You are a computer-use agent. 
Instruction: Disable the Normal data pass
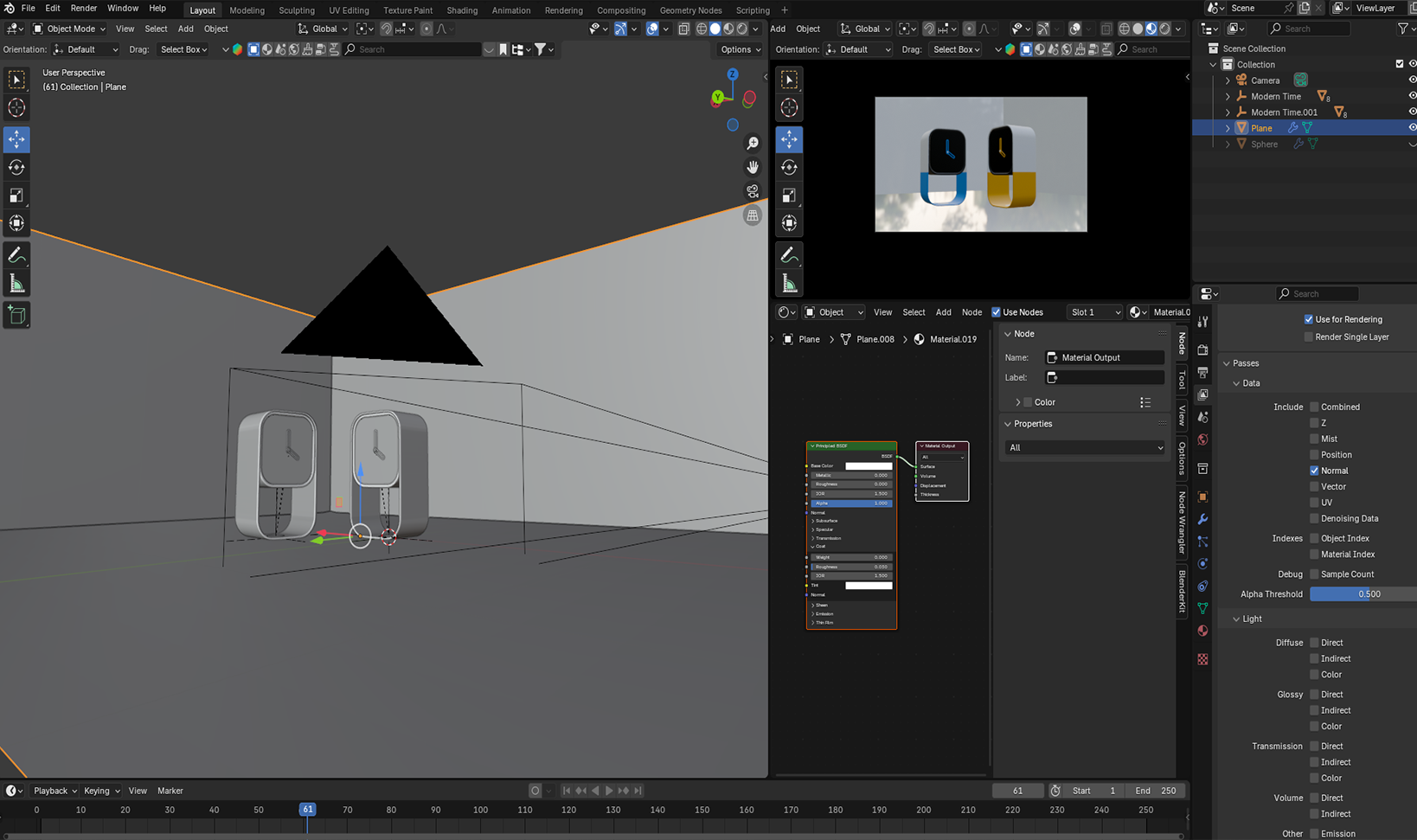[1314, 471]
